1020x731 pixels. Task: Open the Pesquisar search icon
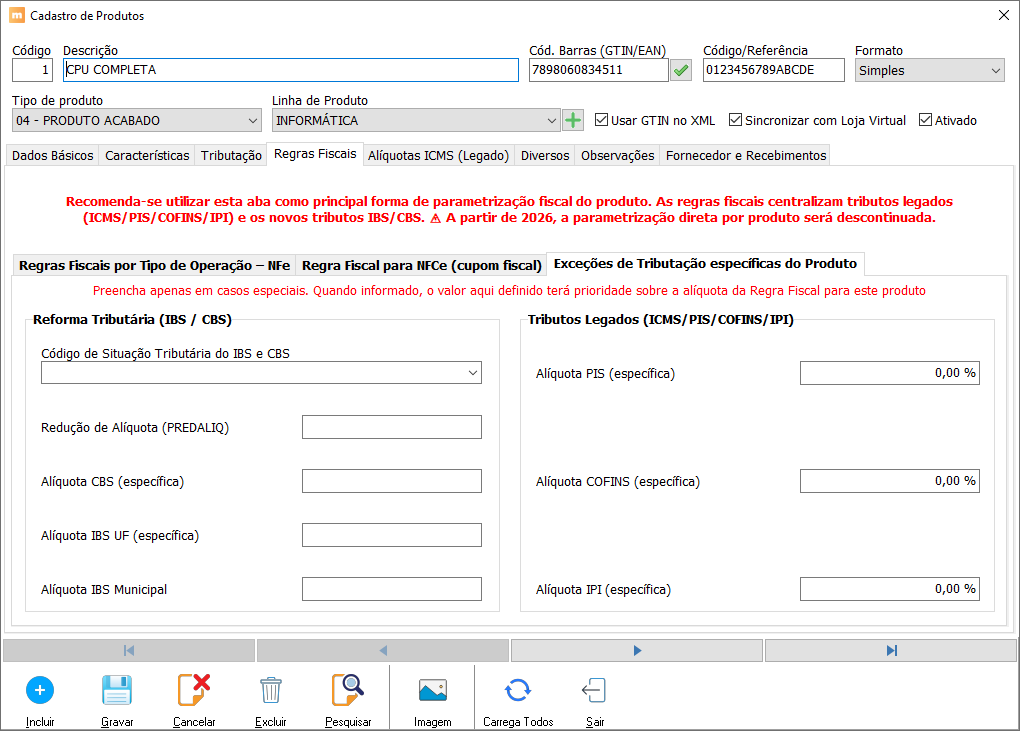(x=348, y=690)
